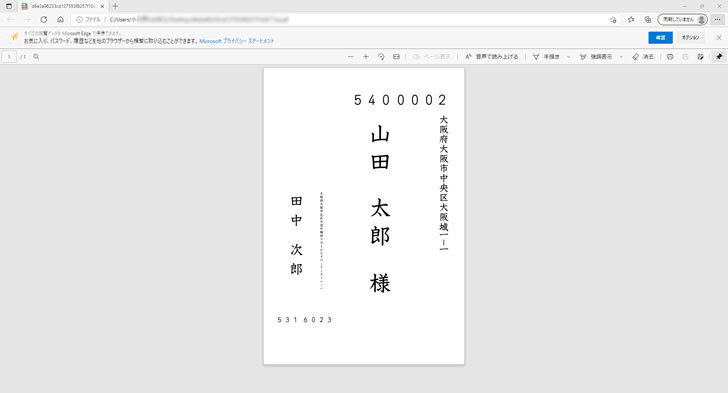The height and width of the screenshot is (393, 728).
Task: Open Edge settings and more menu
Action: coord(718,20)
